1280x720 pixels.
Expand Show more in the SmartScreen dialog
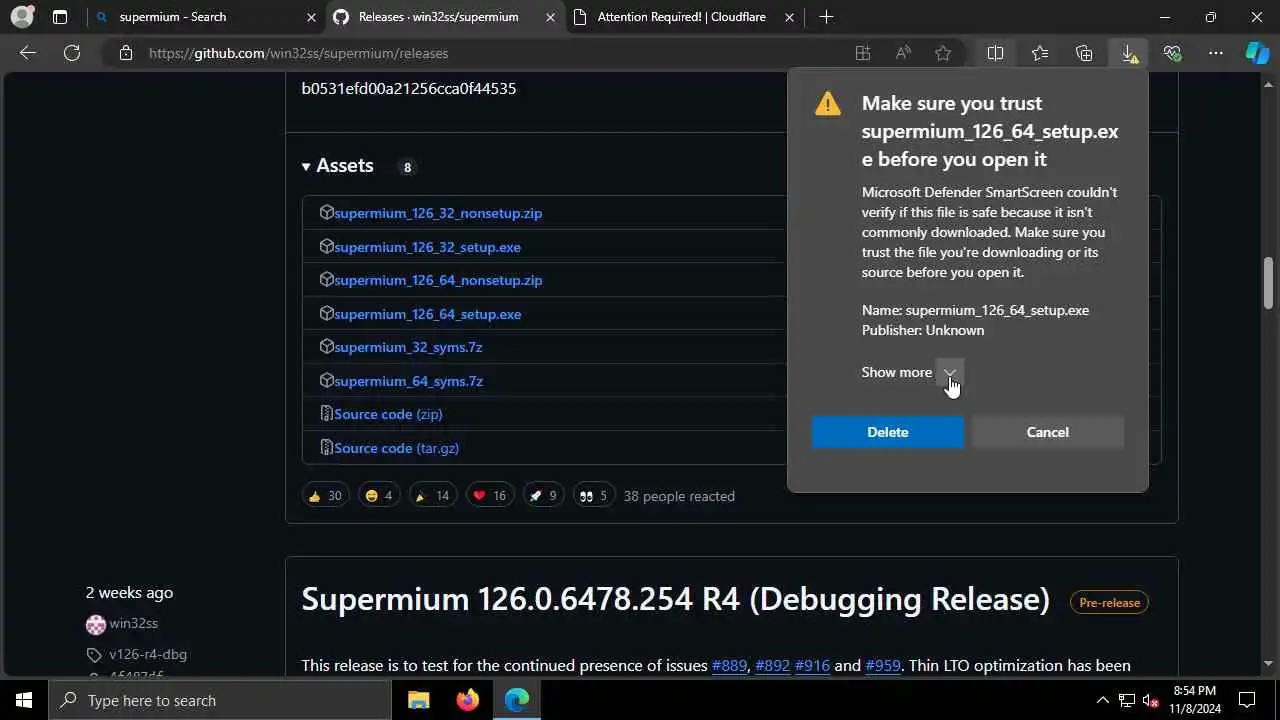pos(950,372)
